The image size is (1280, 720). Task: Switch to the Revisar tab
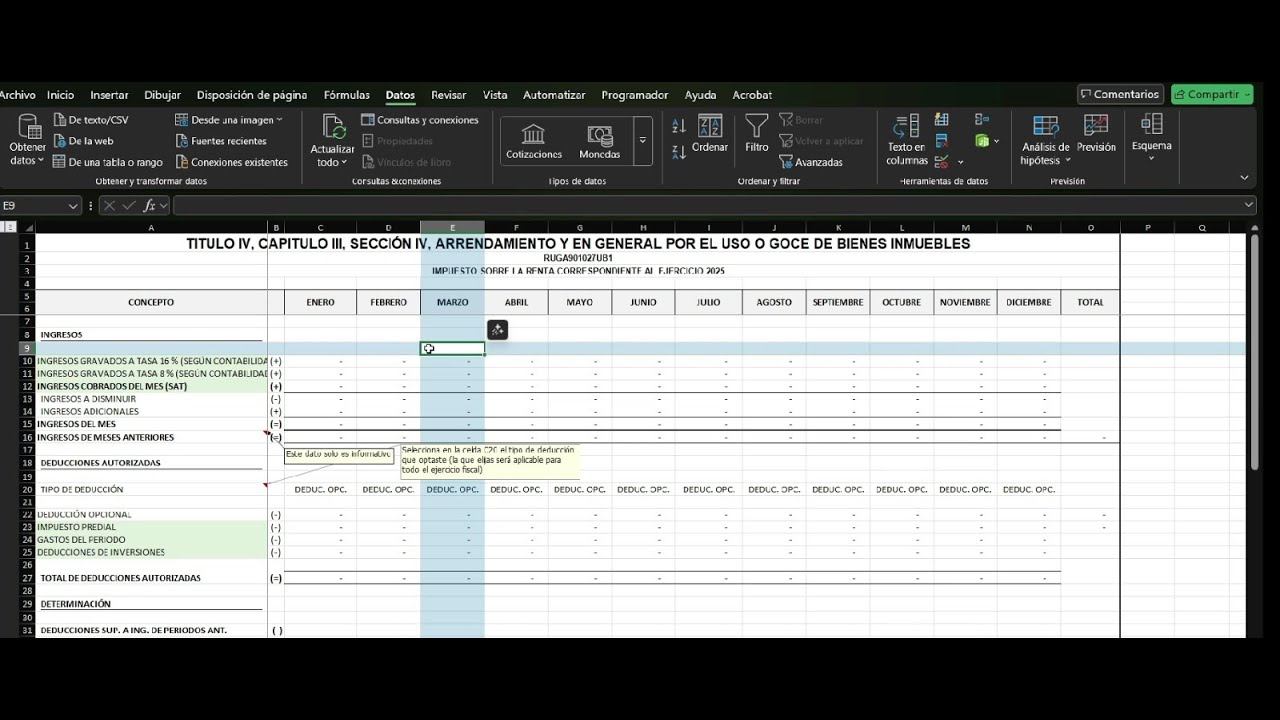[449, 95]
